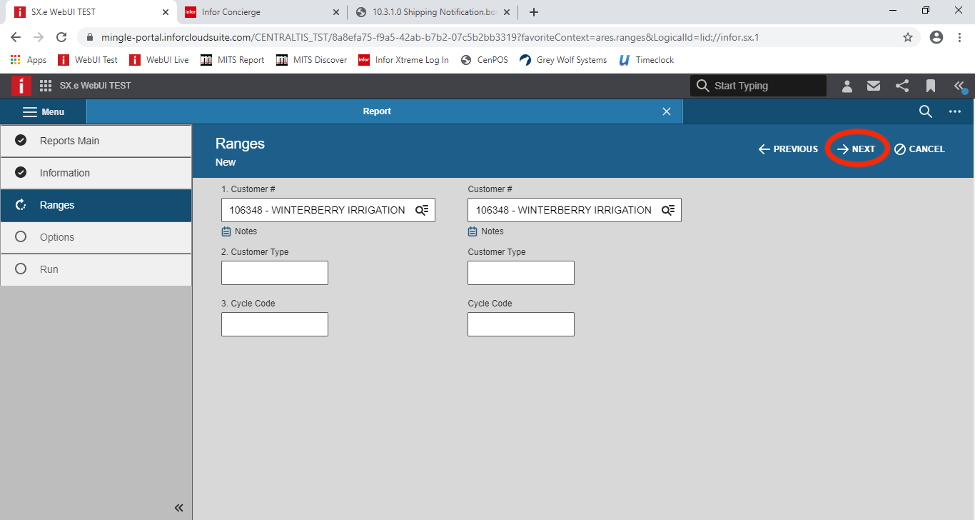This screenshot has height=520, width=977.
Task: Click the address bar URL
Action: [430, 37]
